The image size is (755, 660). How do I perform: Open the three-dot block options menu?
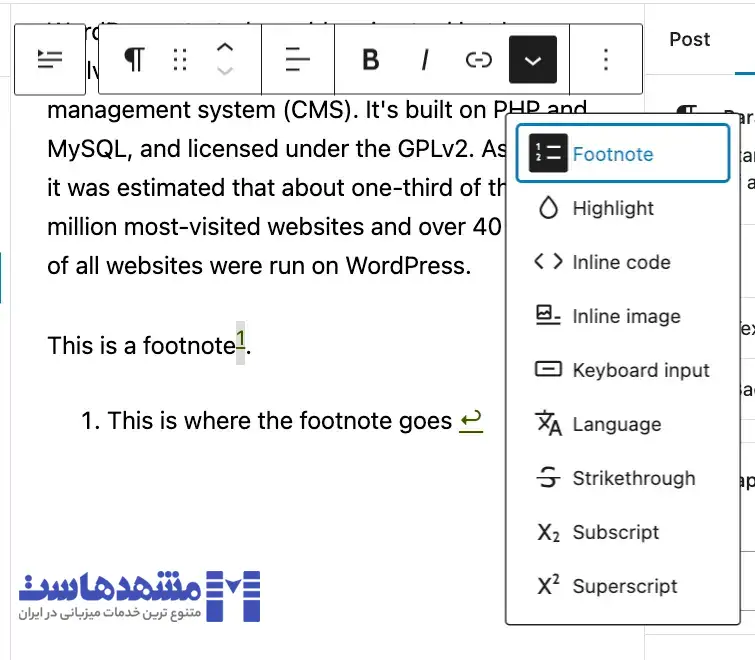[606, 60]
